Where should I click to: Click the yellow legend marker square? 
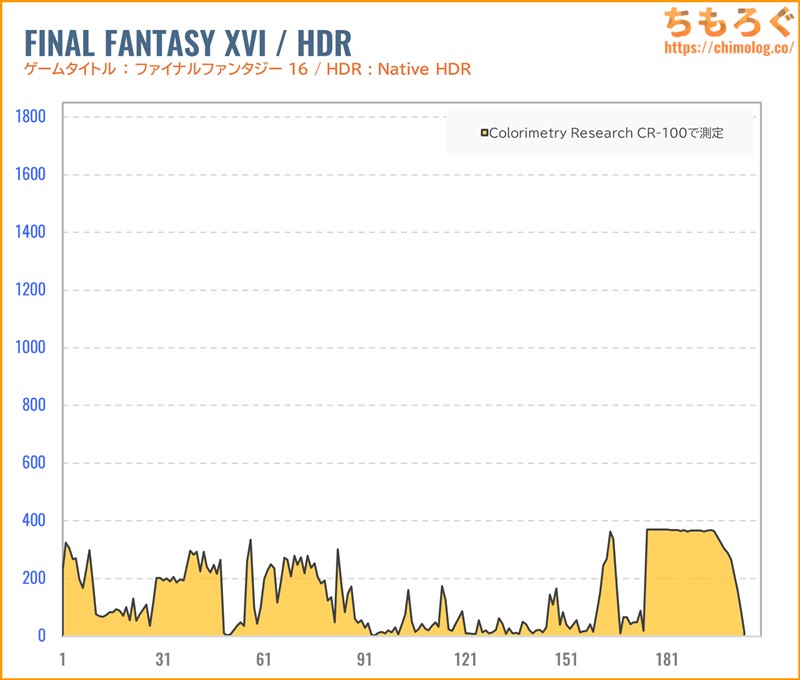click(484, 132)
